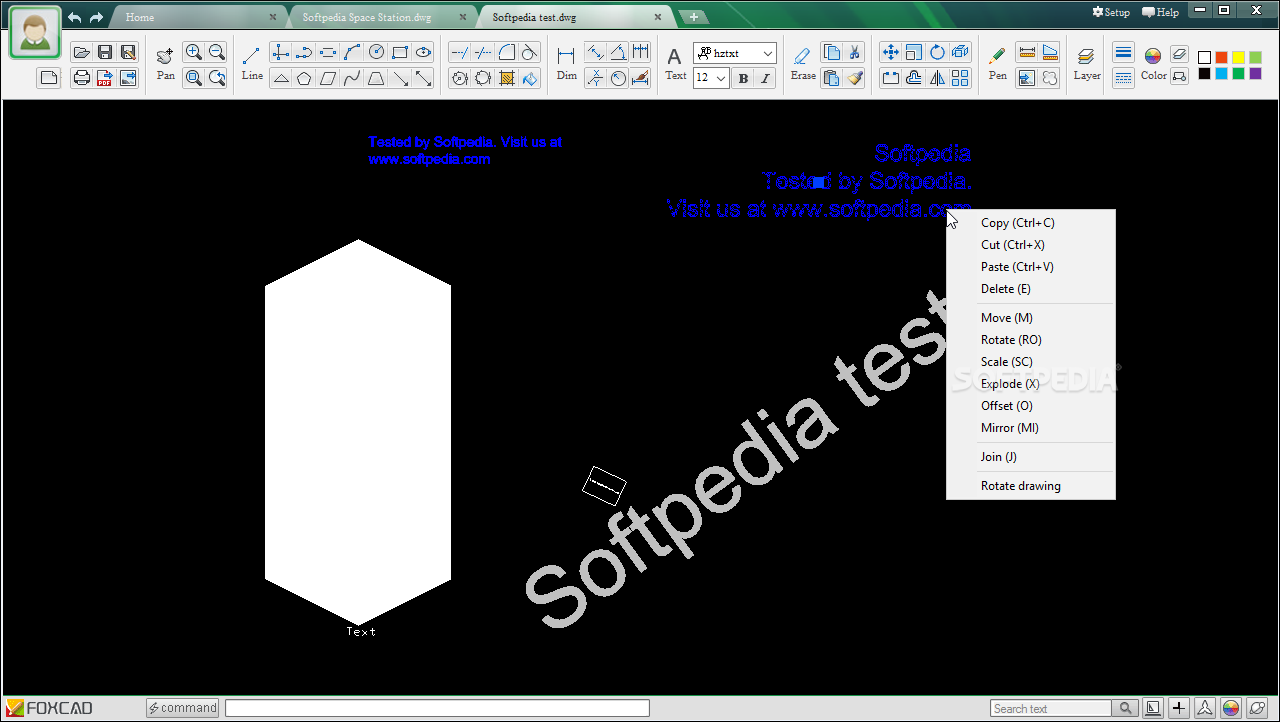Close the Softpedia test.dwg tab
This screenshot has width=1280, height=722.
(x=657, y=17)
